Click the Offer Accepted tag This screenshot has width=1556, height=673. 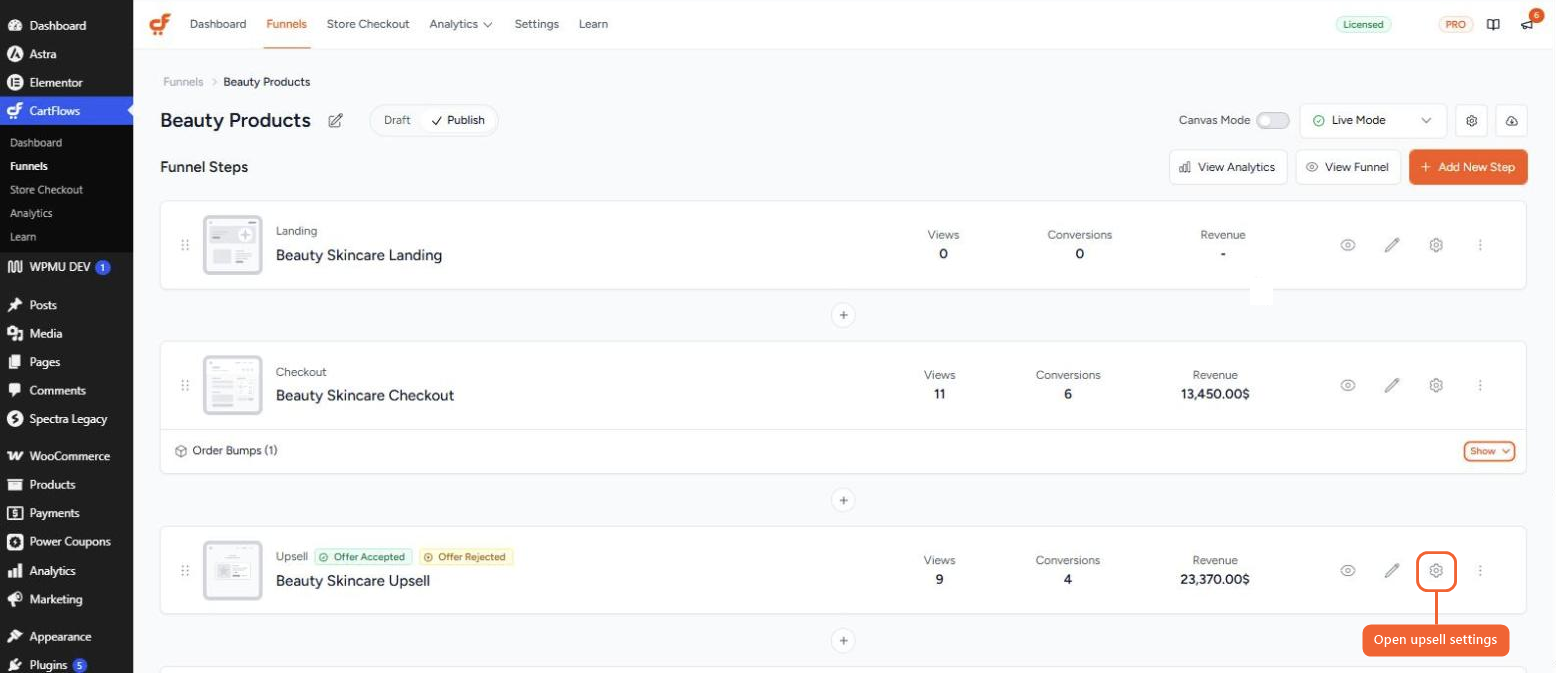(362, 557)
